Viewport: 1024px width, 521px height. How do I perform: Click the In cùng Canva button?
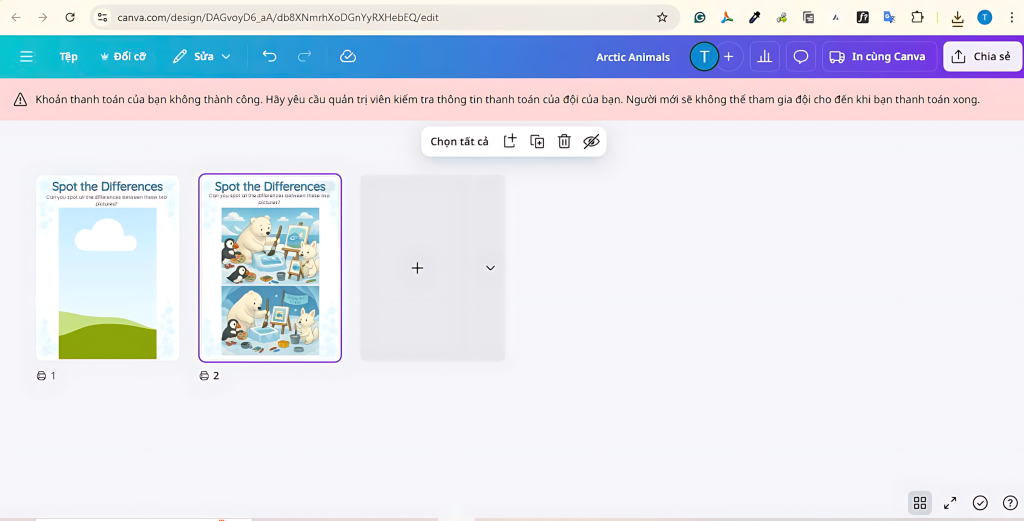click(x=878, y=57)
